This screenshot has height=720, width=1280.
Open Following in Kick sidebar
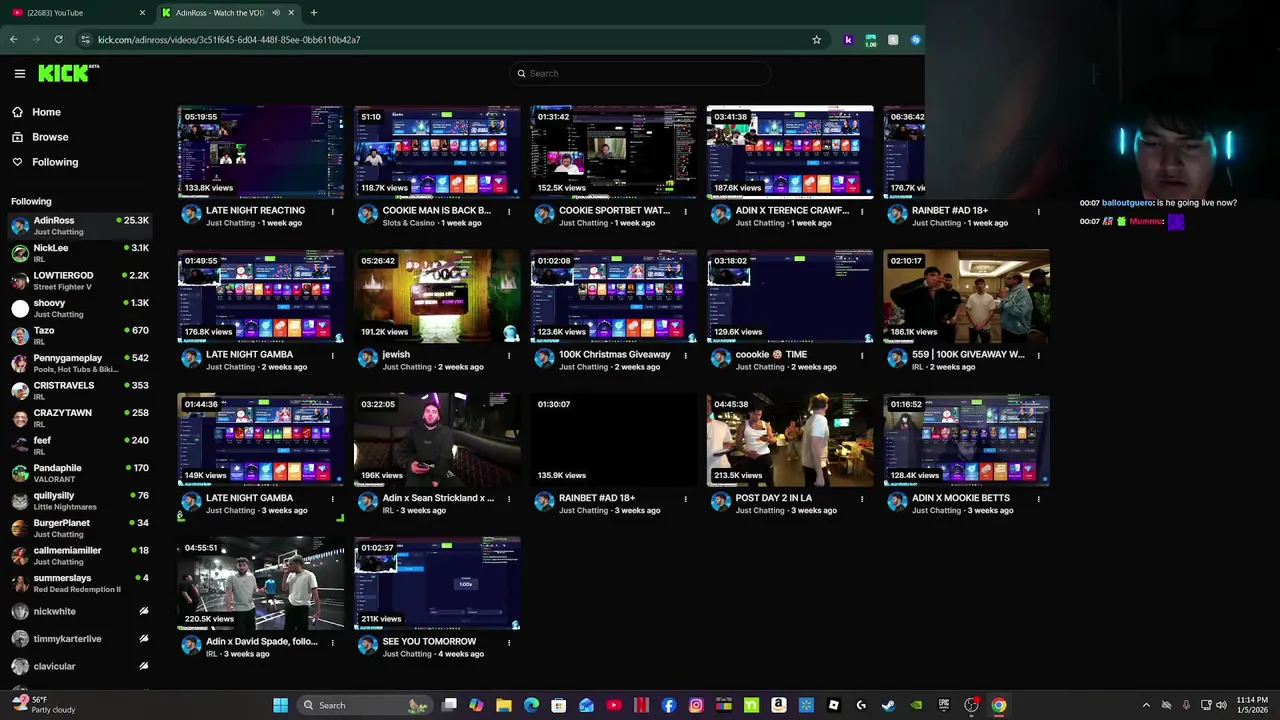55,162
